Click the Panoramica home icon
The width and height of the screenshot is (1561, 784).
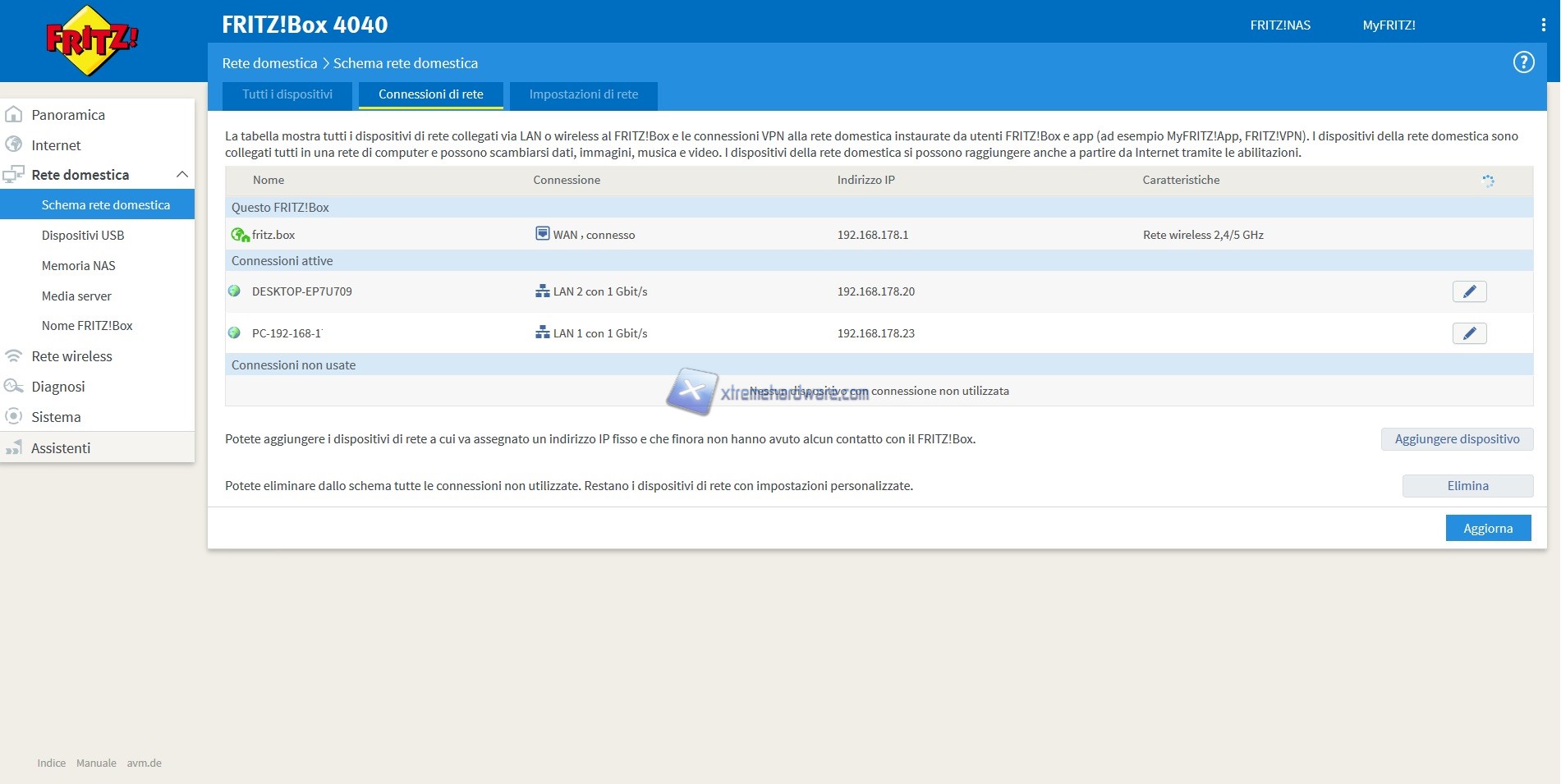(14, 115)
